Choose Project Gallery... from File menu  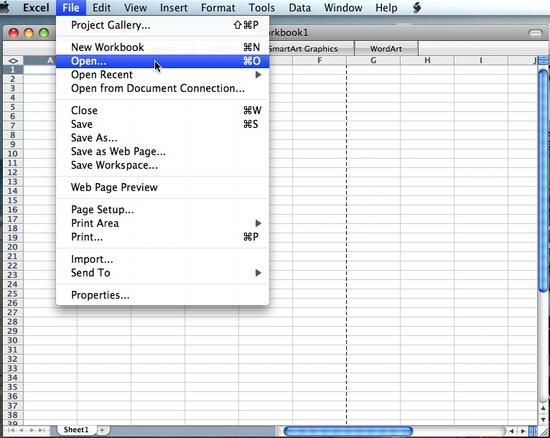tap(162, 25)
